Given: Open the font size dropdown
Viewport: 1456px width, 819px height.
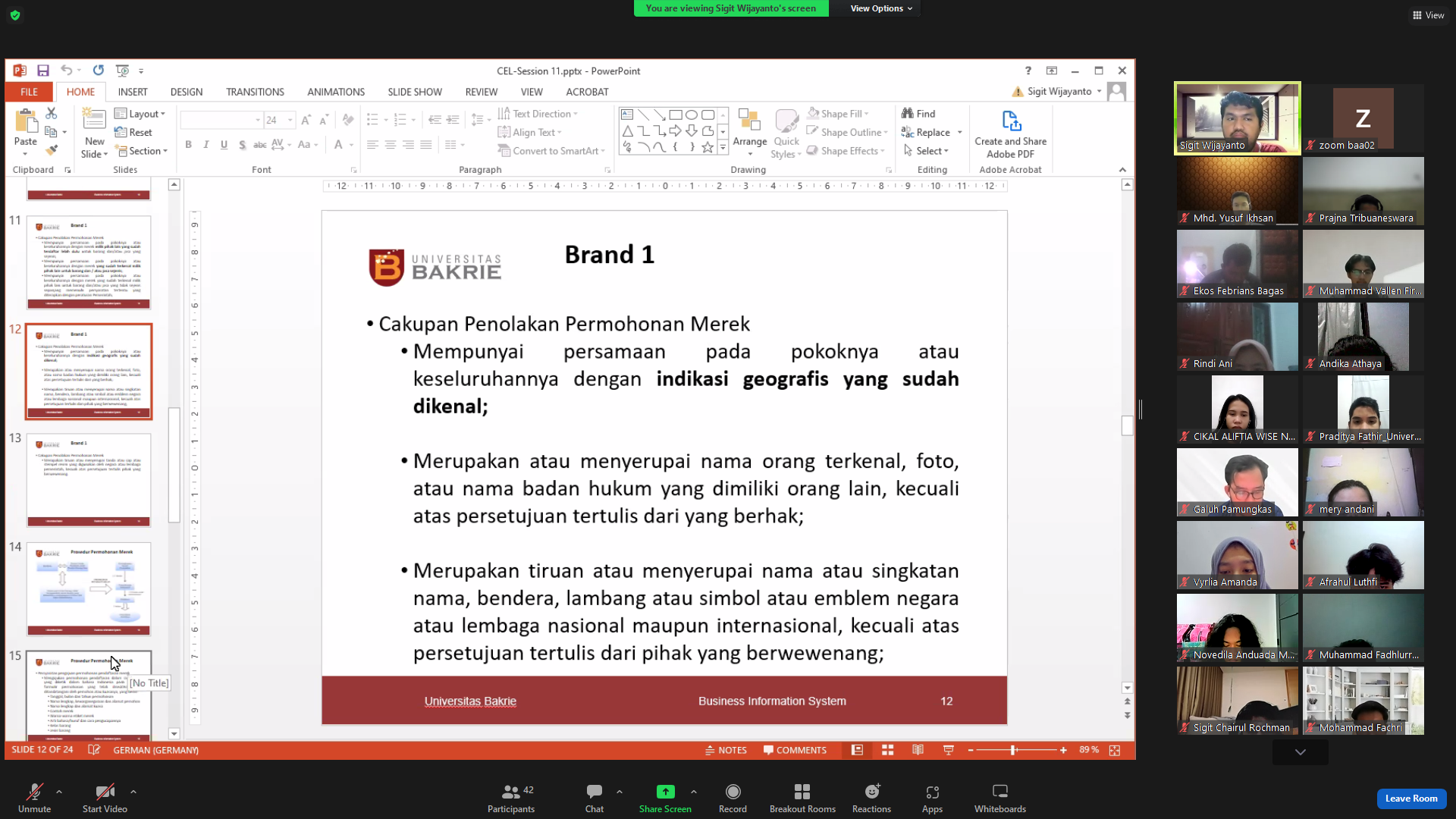Looking at the screenshot, I should pyautogui.click(x=290, y=120).
